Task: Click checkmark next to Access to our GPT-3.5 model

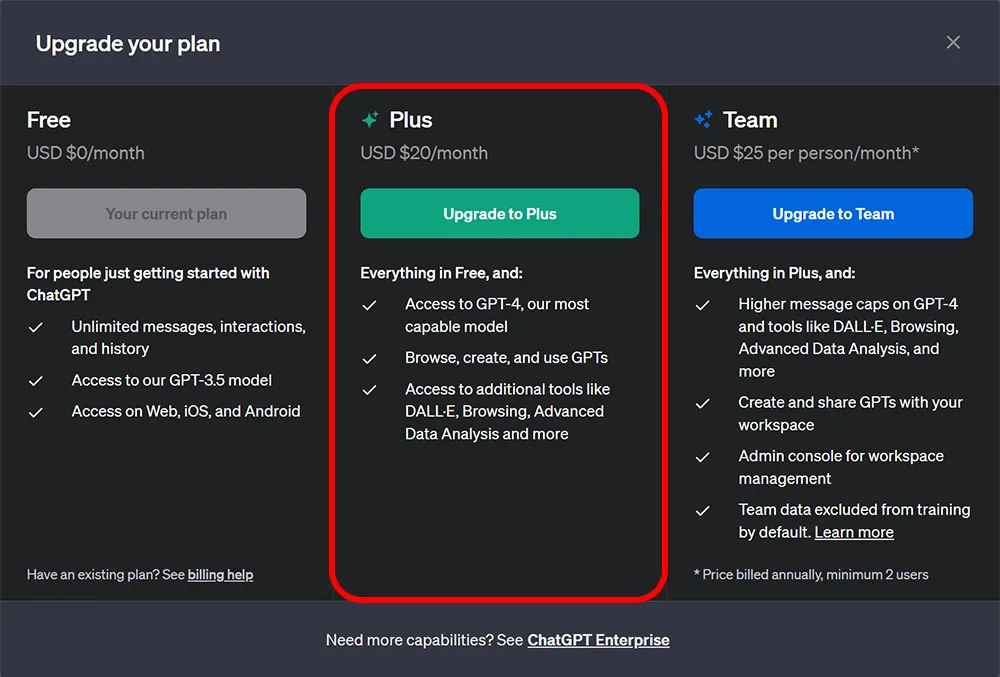Action: [x=36, y=381]
